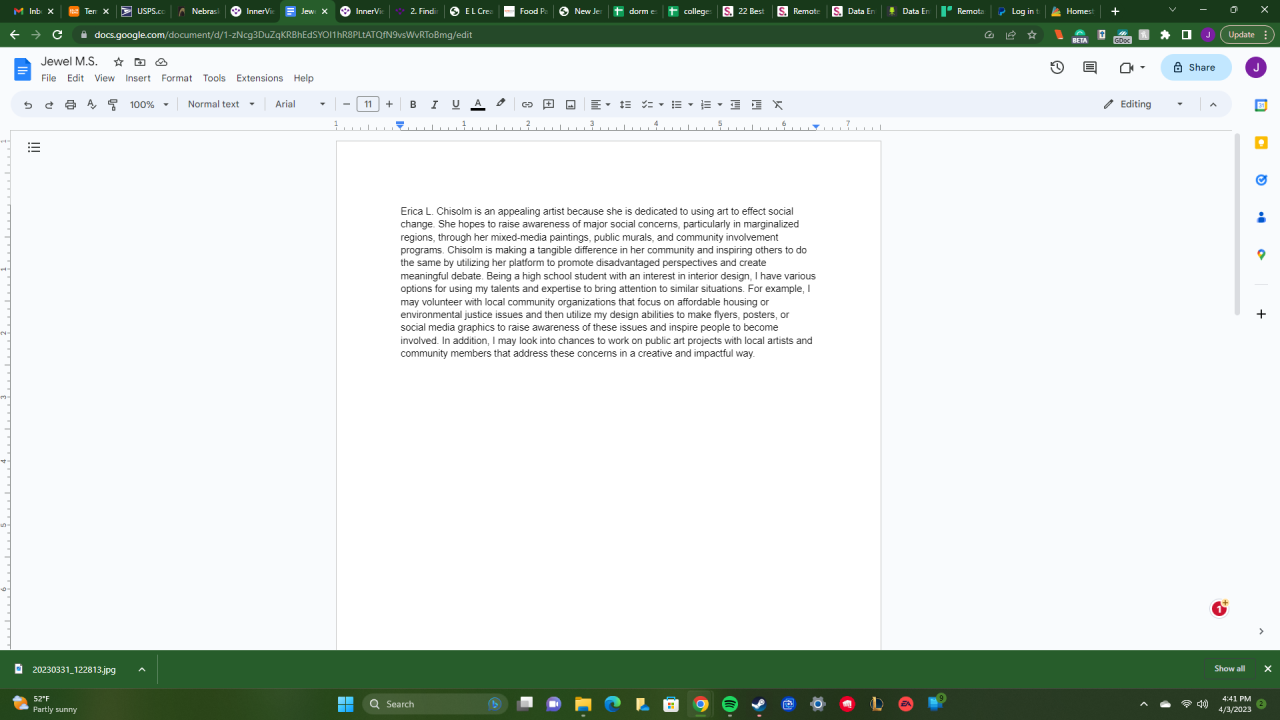Click the undo arrow in toolbar
The image size is (1280, 720).
click(27, 104)
